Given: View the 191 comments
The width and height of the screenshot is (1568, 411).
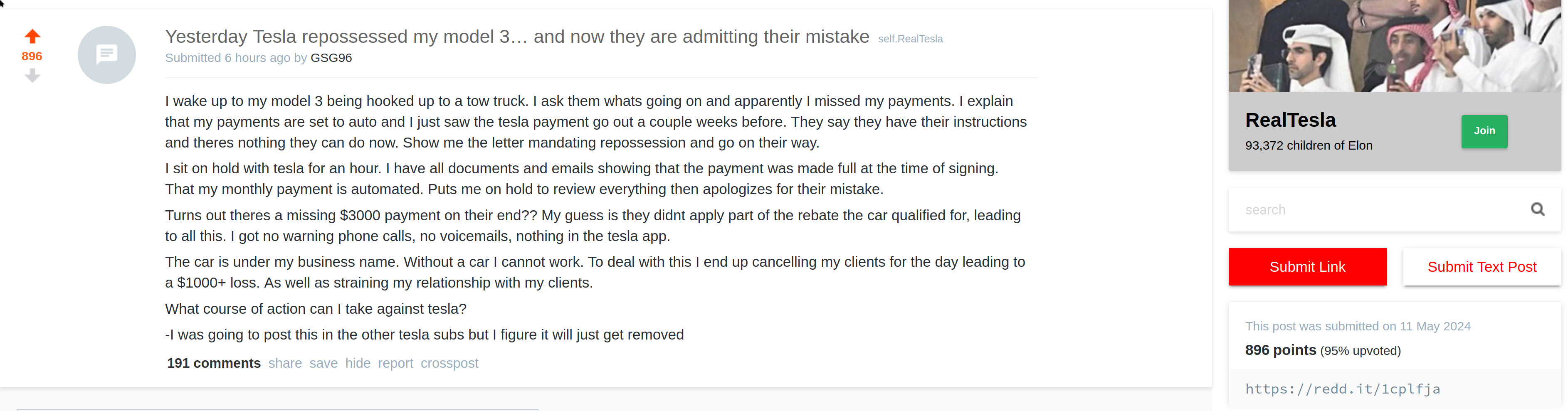Looking at the screenshot, I should pyautogui.click(x=214, y=363).
